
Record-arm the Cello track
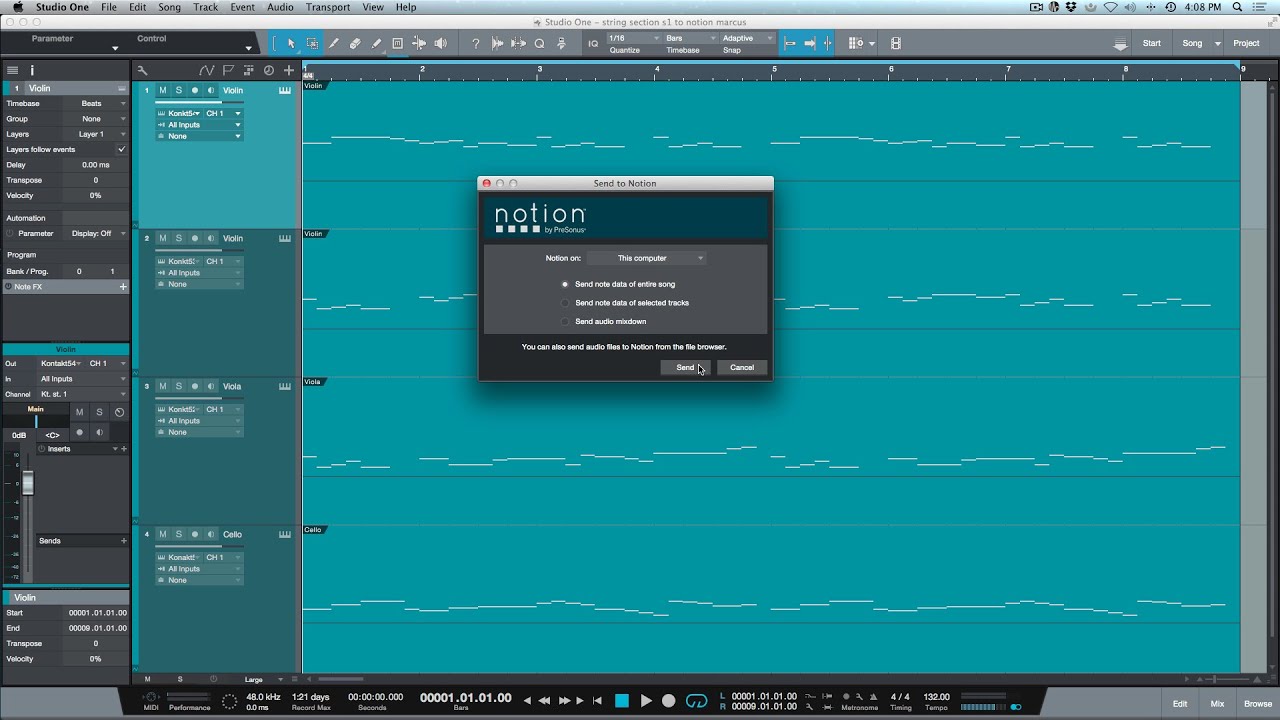pyautogui.click(x=195, y=534)
